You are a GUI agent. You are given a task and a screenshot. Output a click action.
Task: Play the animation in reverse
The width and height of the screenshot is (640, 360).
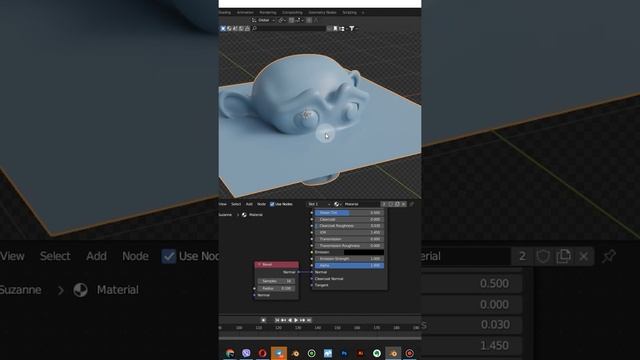(290, 320)
